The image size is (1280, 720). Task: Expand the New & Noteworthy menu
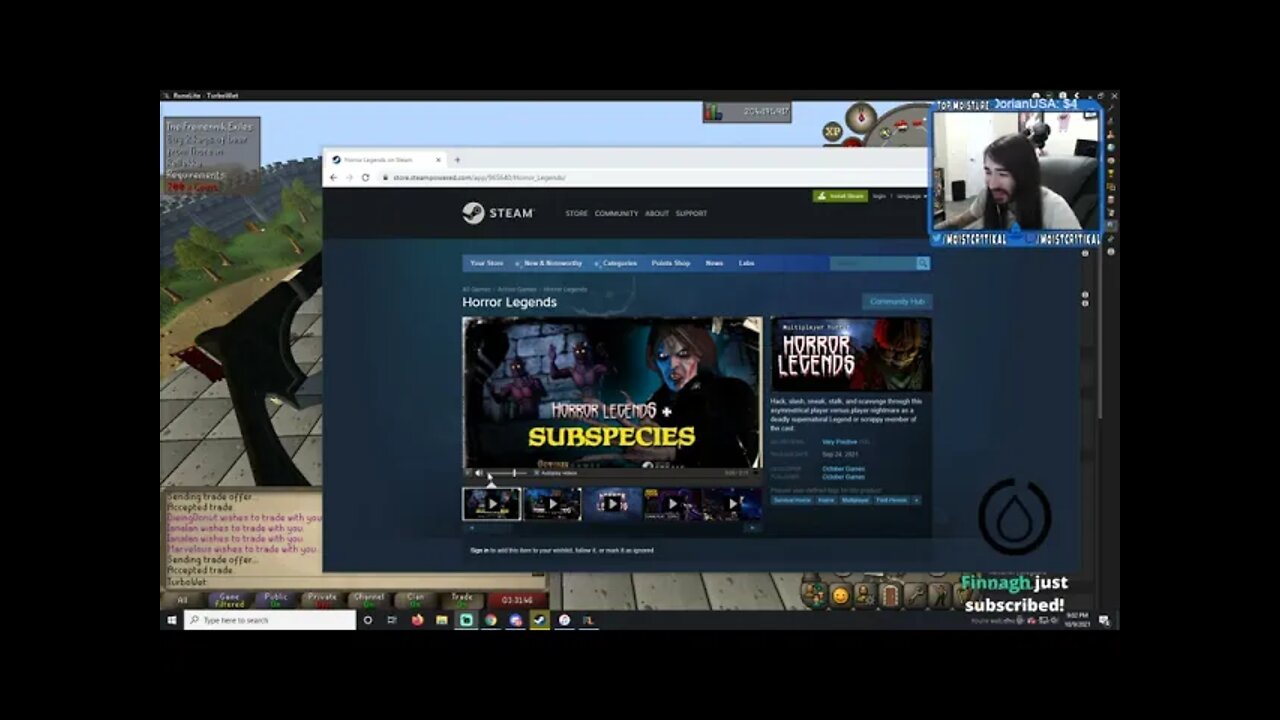pos(552,263)
